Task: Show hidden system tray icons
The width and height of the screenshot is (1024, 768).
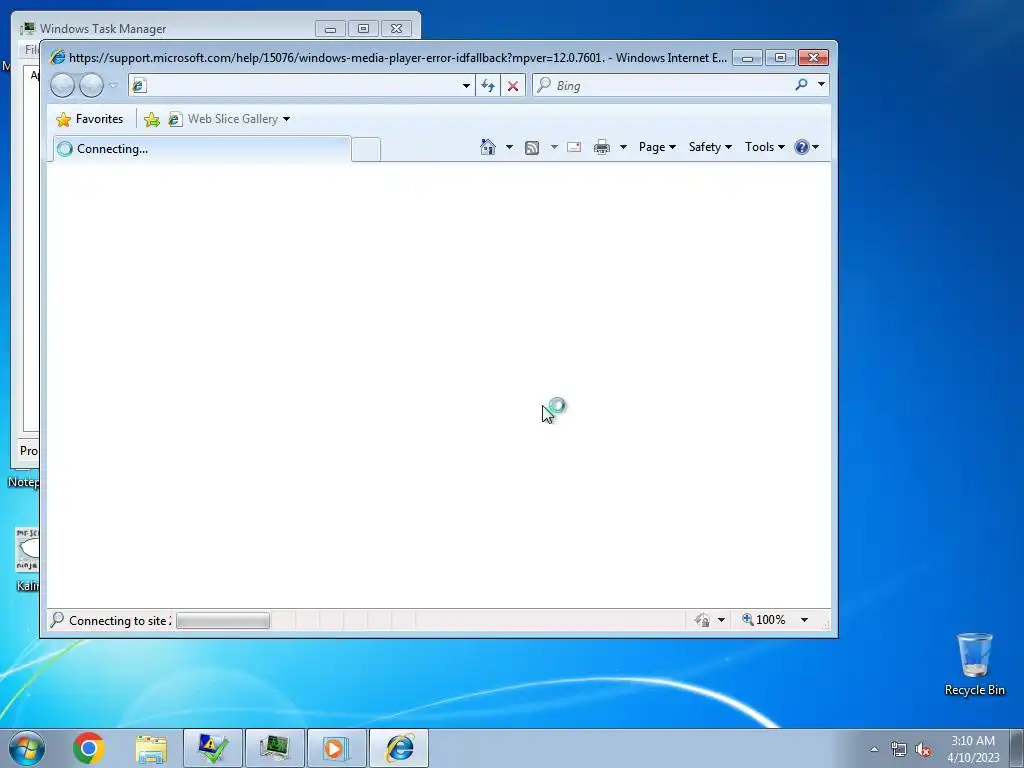Action: click(x=874, y=749)
